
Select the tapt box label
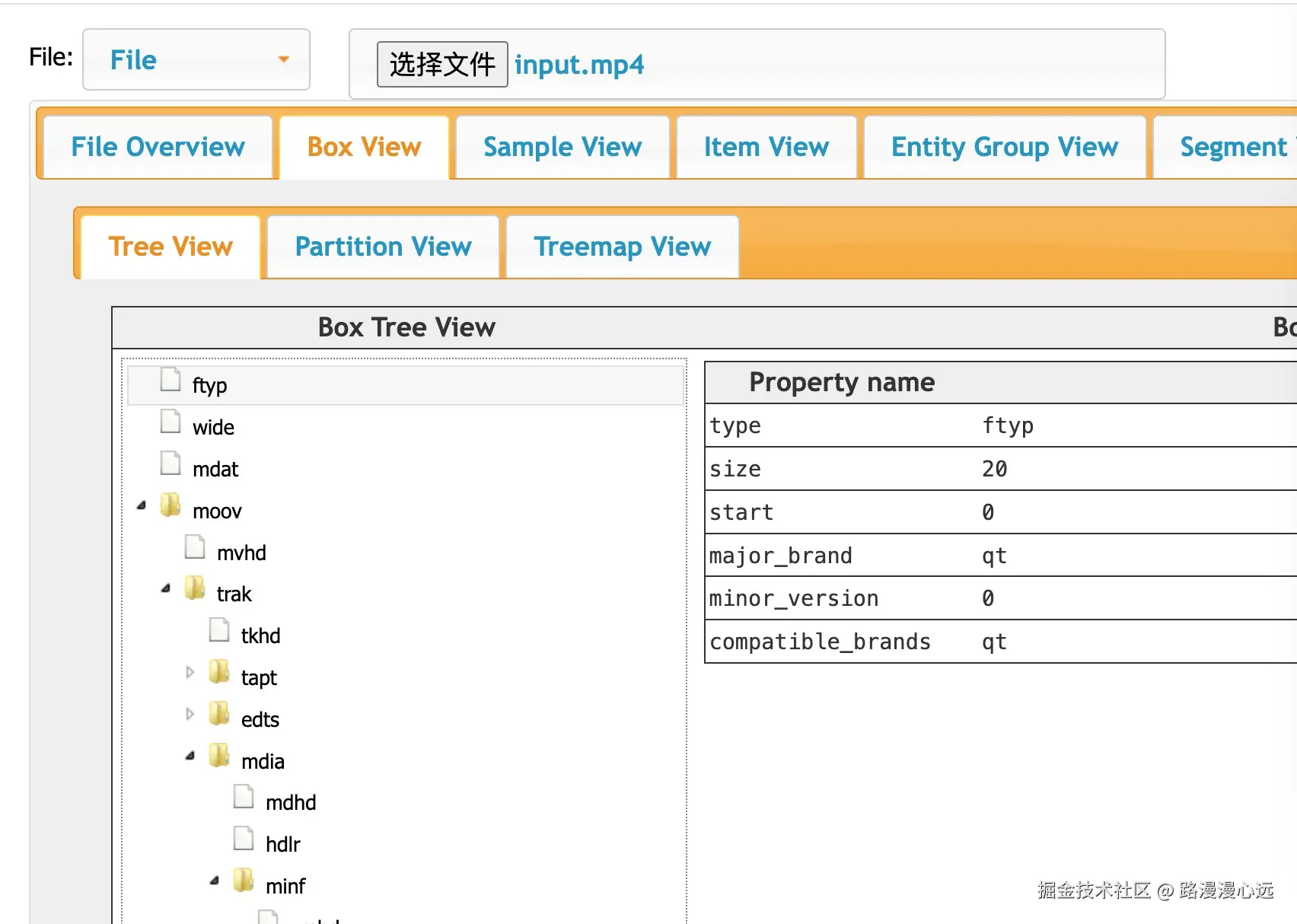tap(259, 677)
